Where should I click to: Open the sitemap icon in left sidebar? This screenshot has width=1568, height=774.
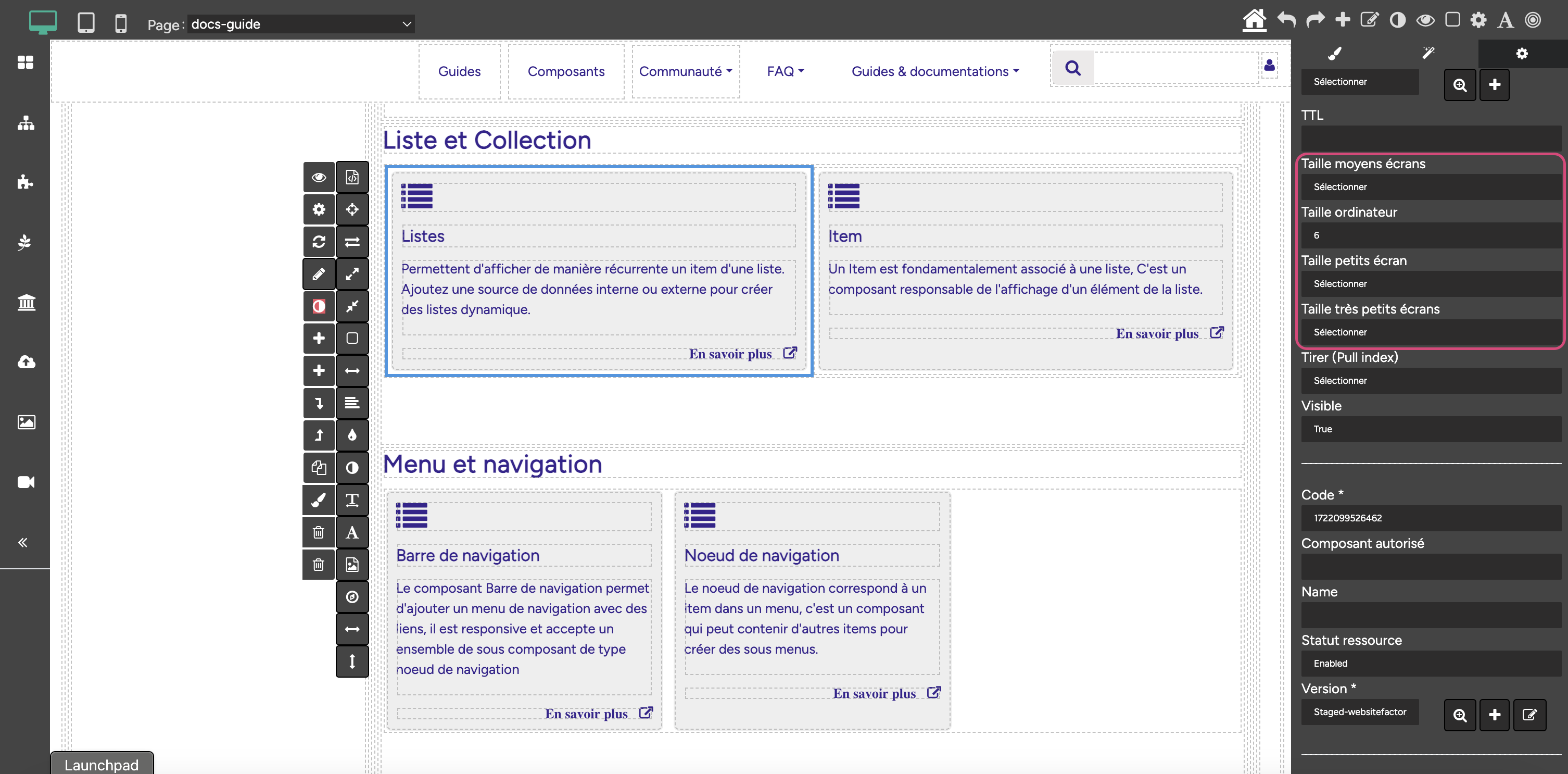click(25, 122)
